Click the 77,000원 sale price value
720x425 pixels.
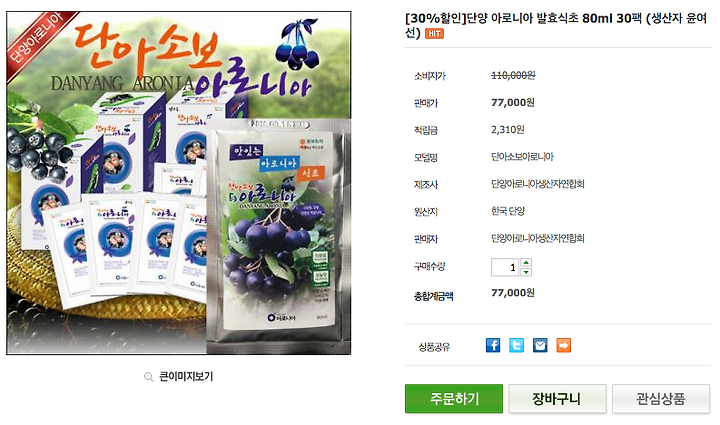pyautogui.click(x=512, y=102)
